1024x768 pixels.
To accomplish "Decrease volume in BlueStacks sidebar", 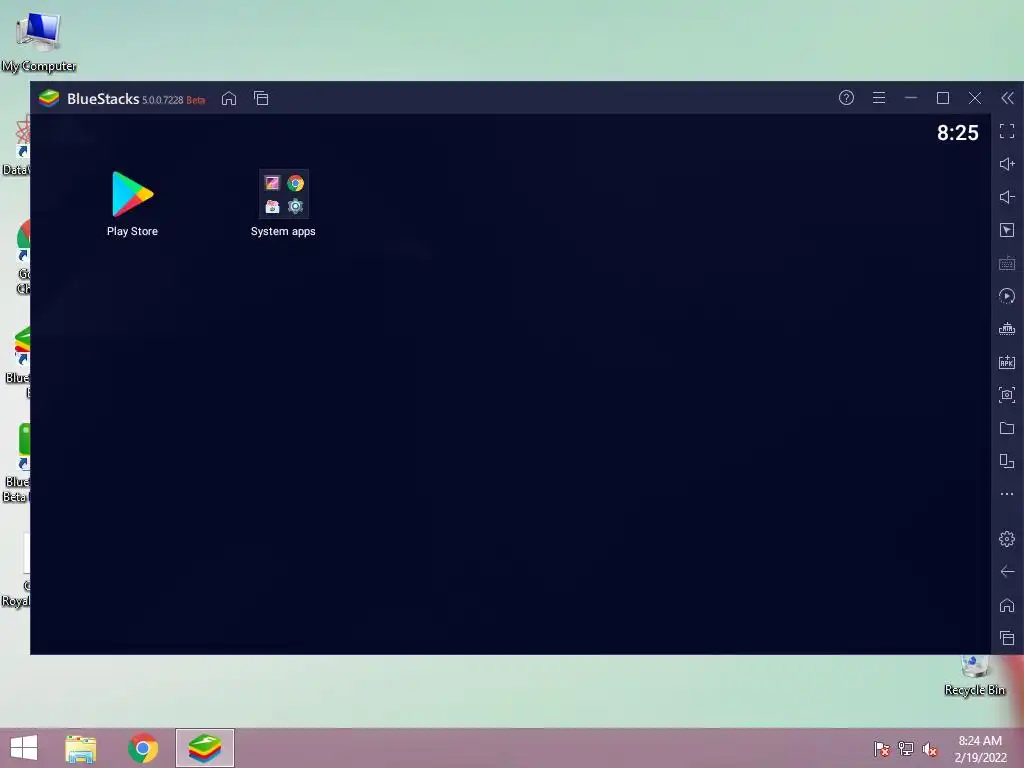I will tap(1007, 197).
